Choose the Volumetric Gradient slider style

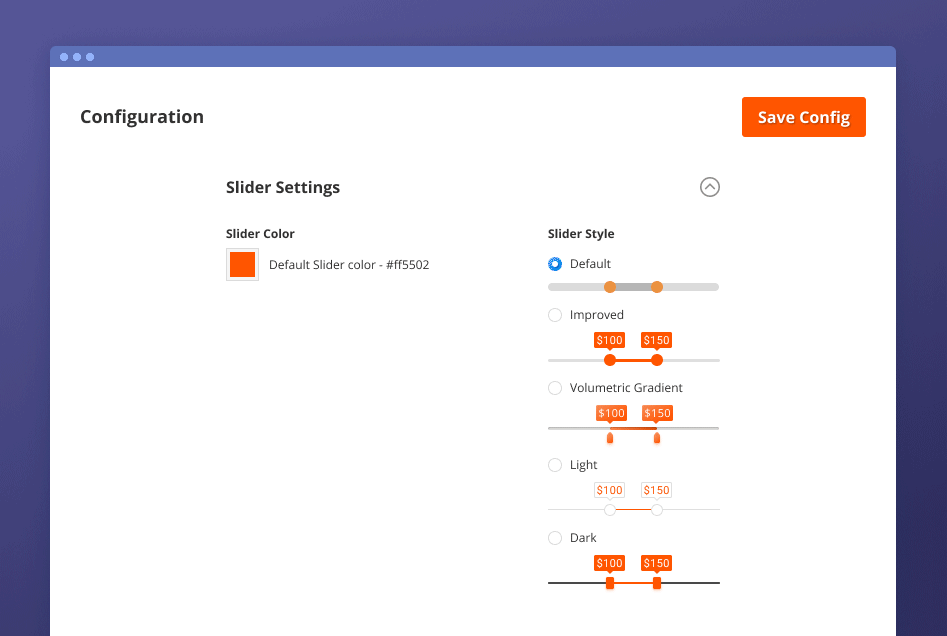point(555,388)
